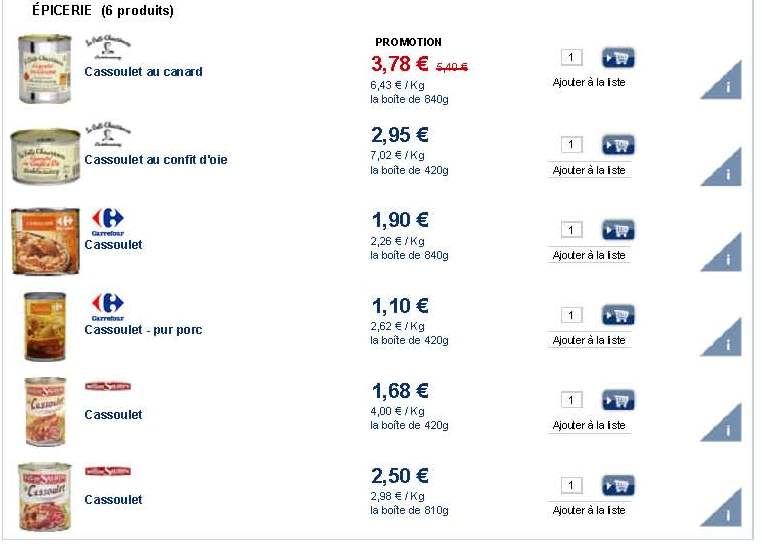Open the Cassoulet au canard product link
This screenshot has height=551, width=762.
pyautogui.click(x=143, y=72)
